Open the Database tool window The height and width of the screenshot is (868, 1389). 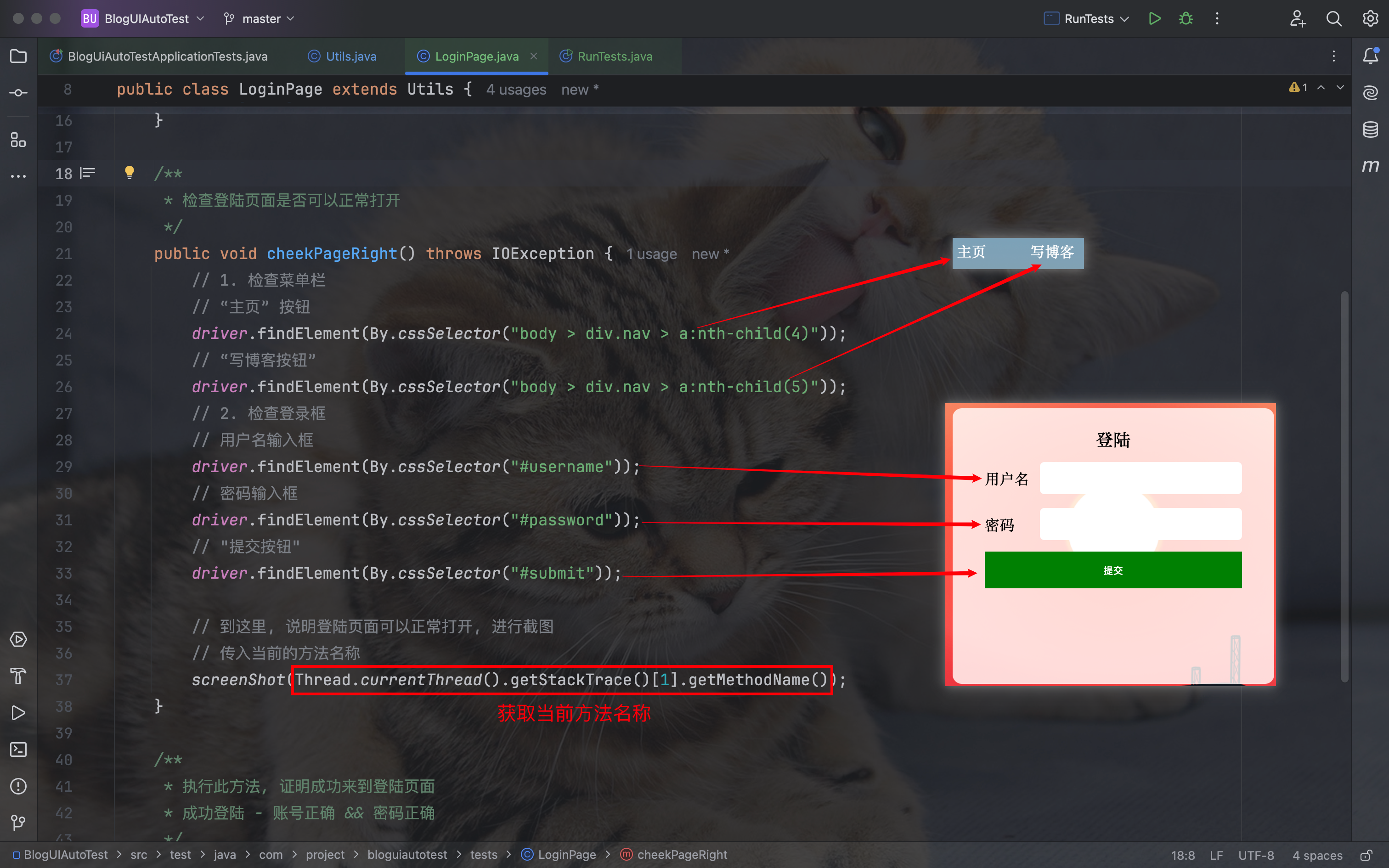(1371, 130)
